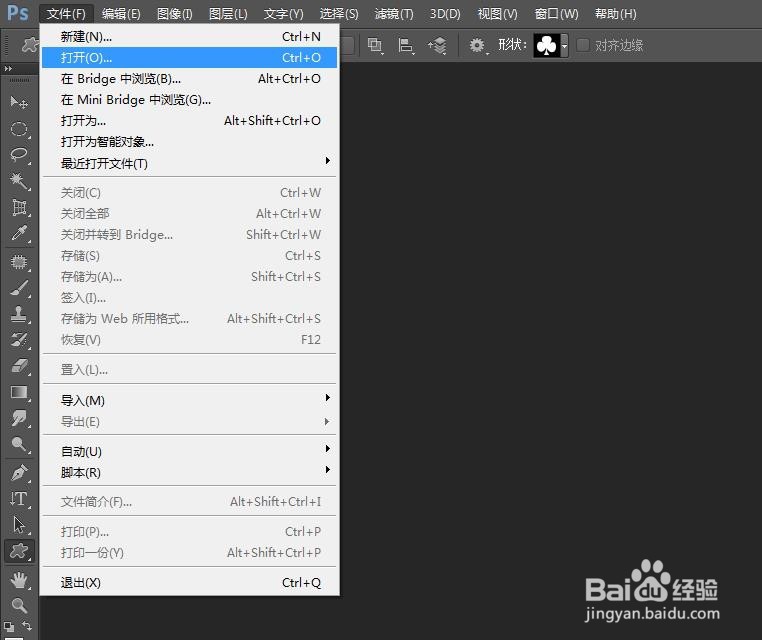Open the 窗口(W) menu

[556, 14]
